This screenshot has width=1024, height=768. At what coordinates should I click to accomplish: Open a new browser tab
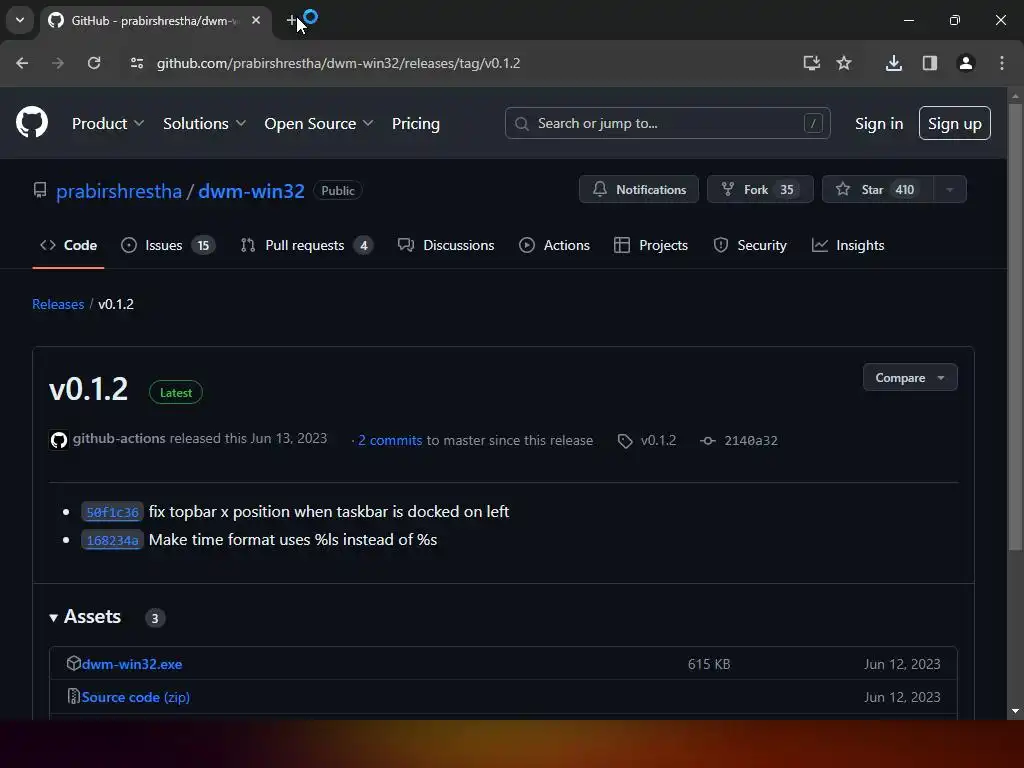point(291,20)
